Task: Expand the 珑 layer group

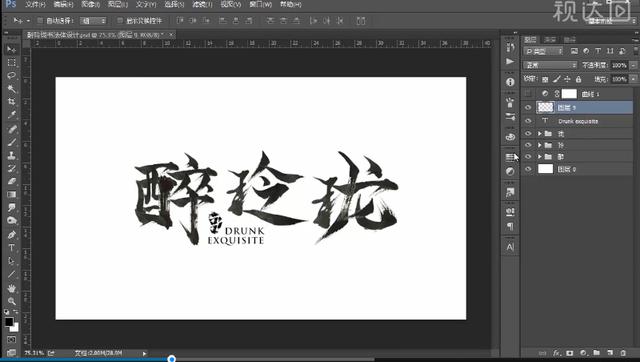Action: (540, 133)
